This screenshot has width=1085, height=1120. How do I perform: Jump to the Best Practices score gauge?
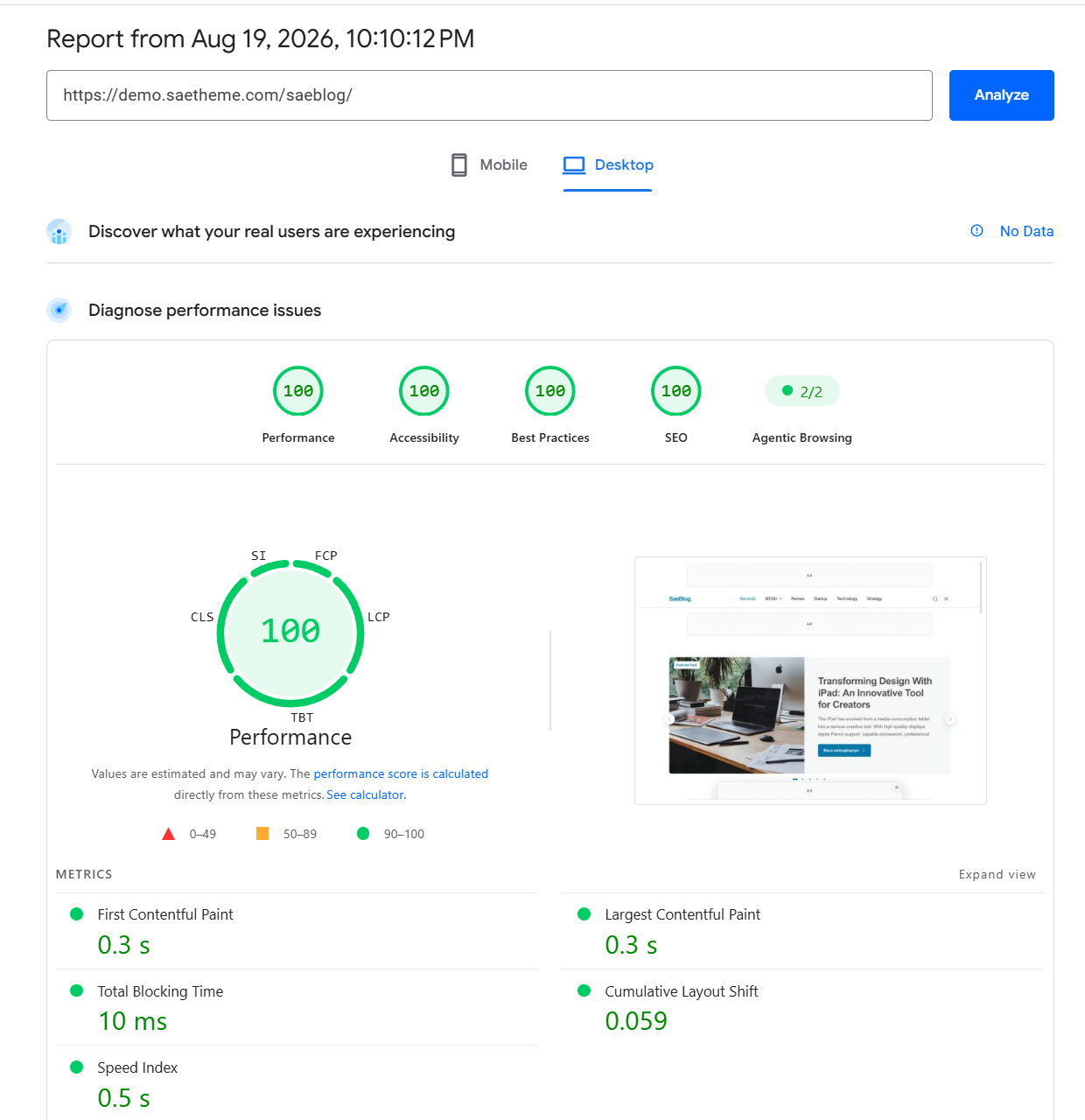coord(550,391)
